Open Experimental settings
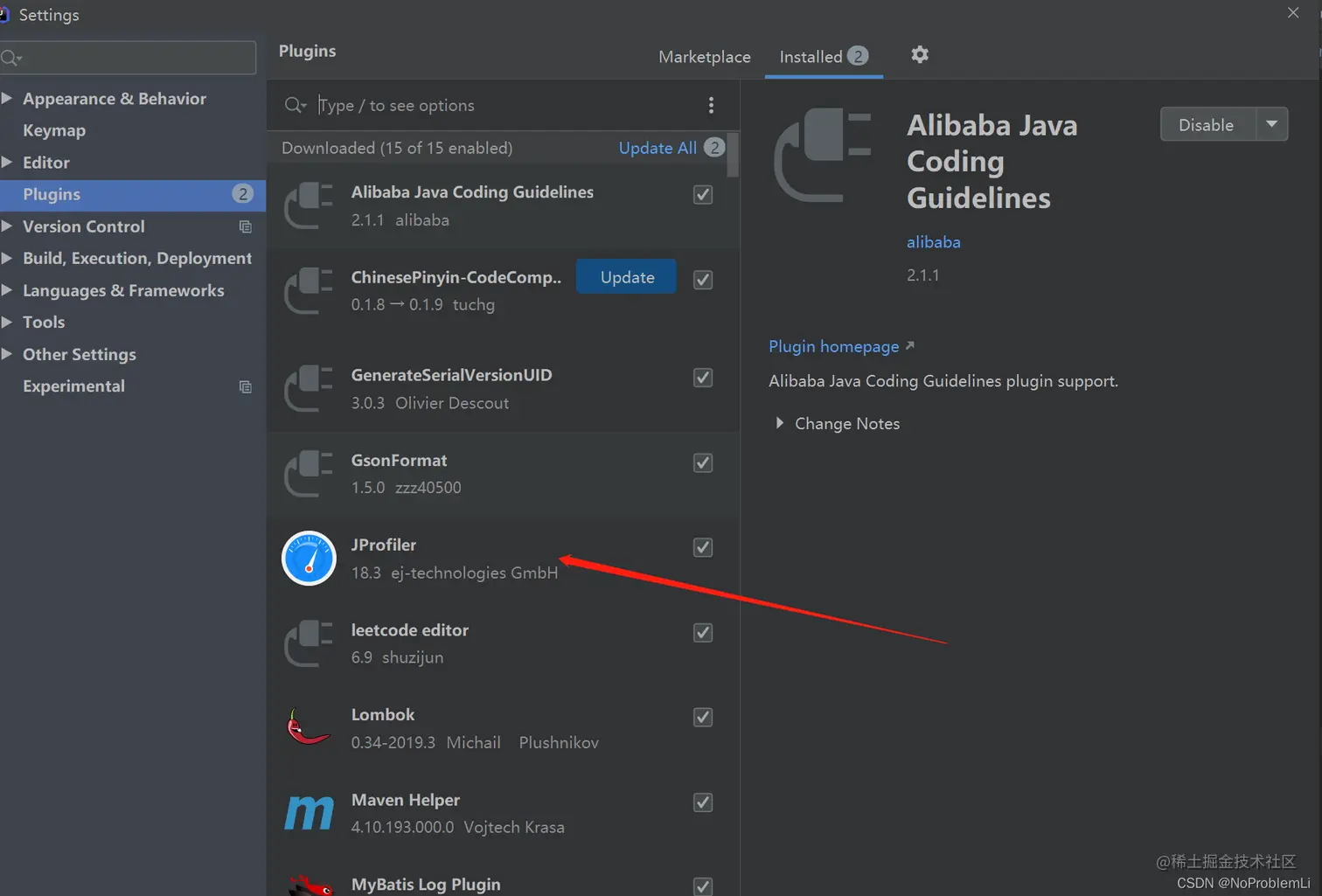1322x896 pixels. [x=73, y=386]
